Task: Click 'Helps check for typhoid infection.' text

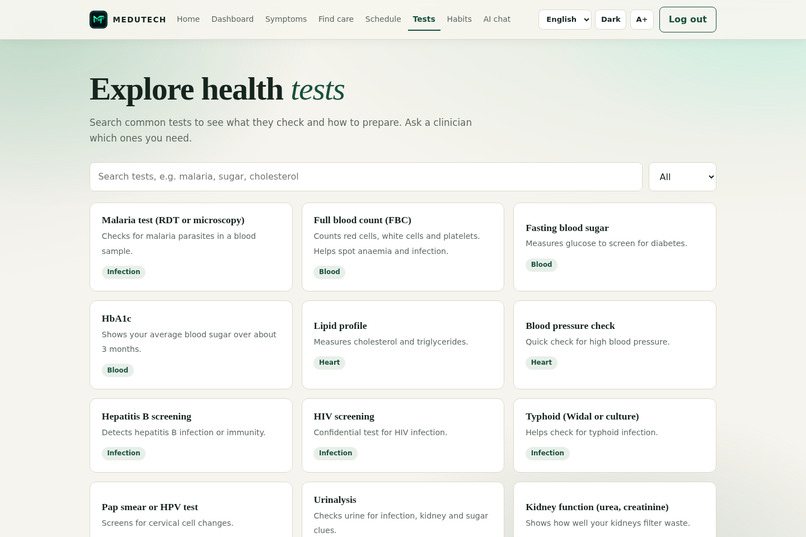Action: (592, 433)
